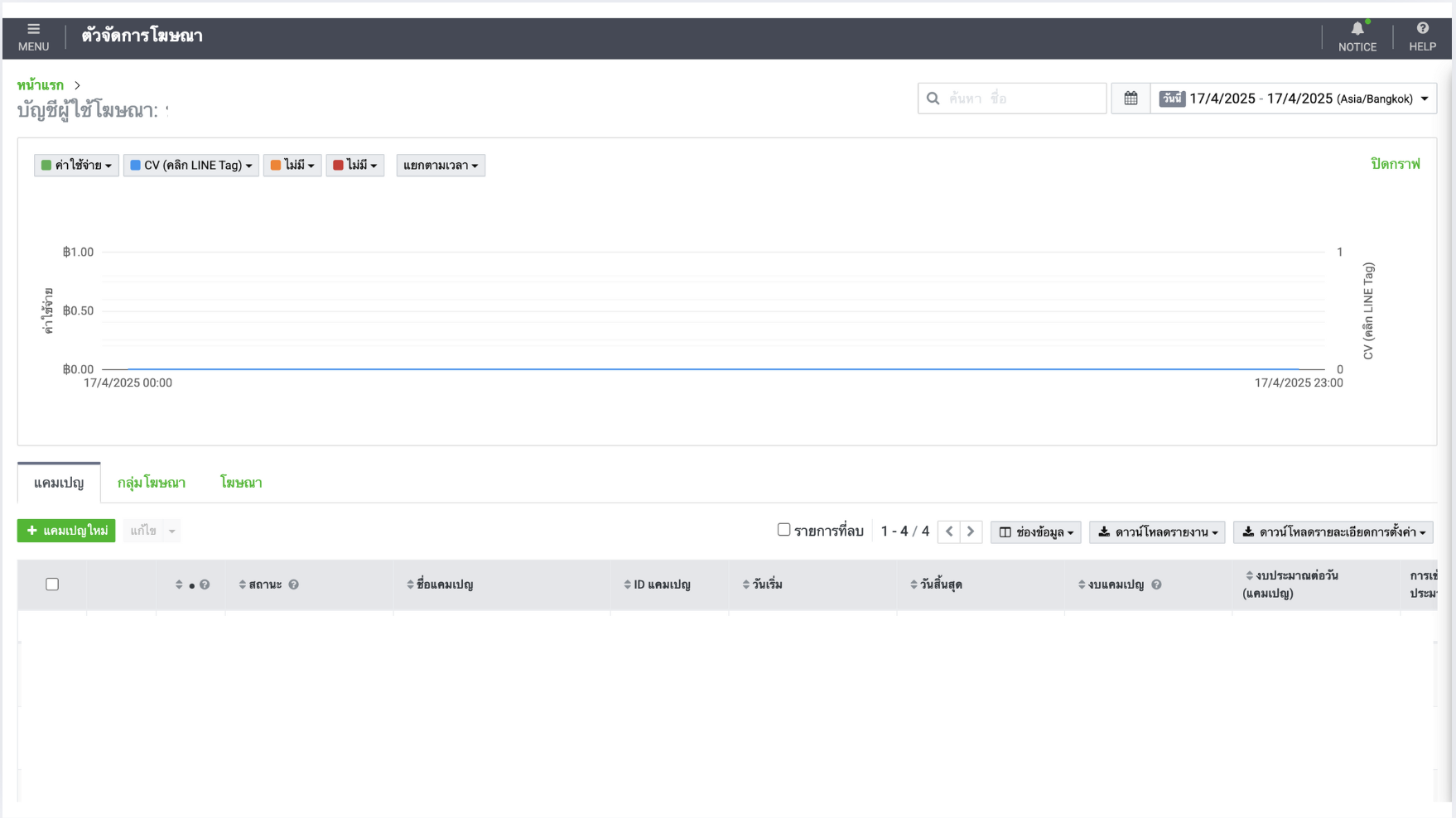Click the ปิดกราฟ link
Viewport: 1456px width, 818px height.
pyautogui.click(x=1395, y=164)
